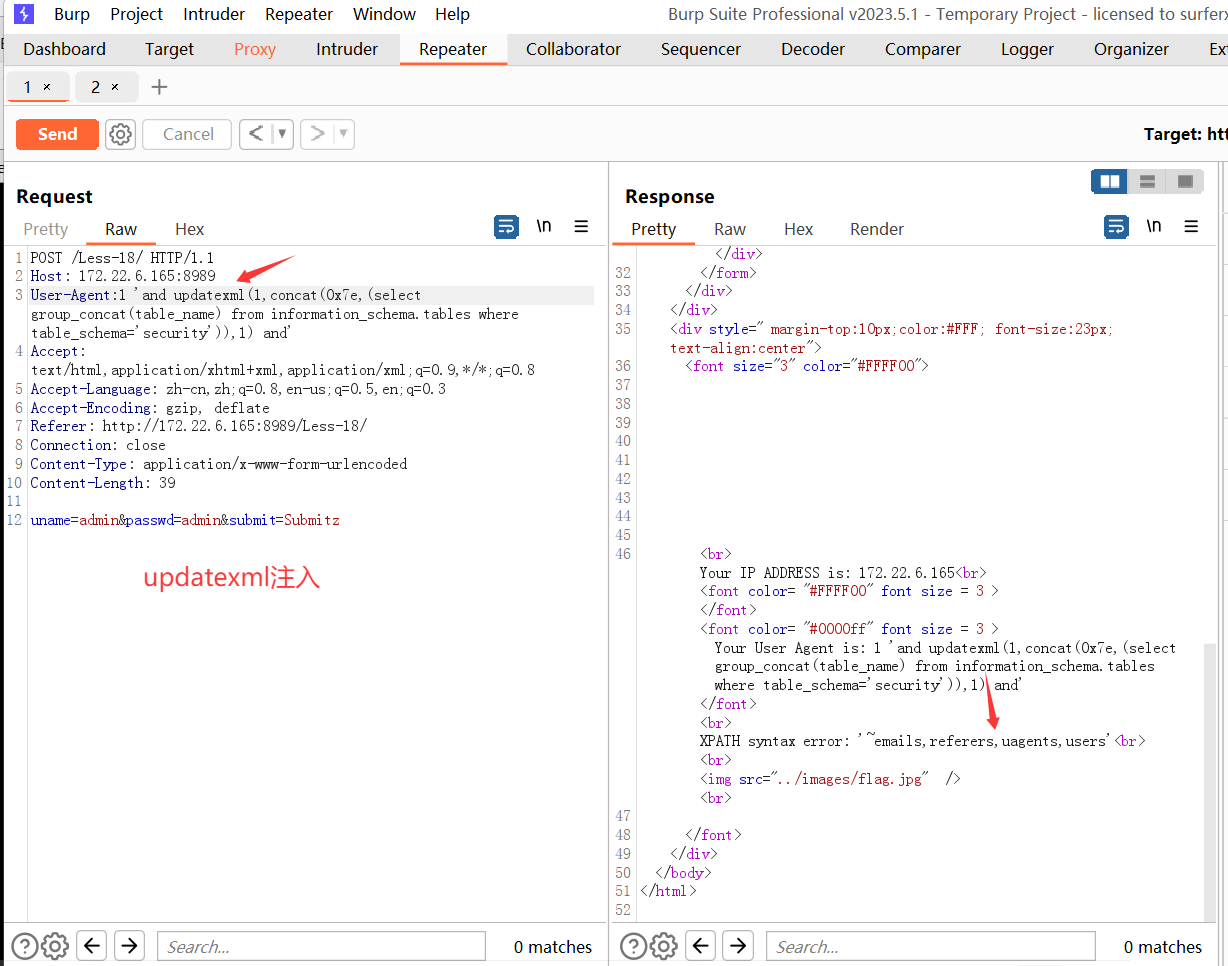Open search settings gear below Request panel

point(55,946)
